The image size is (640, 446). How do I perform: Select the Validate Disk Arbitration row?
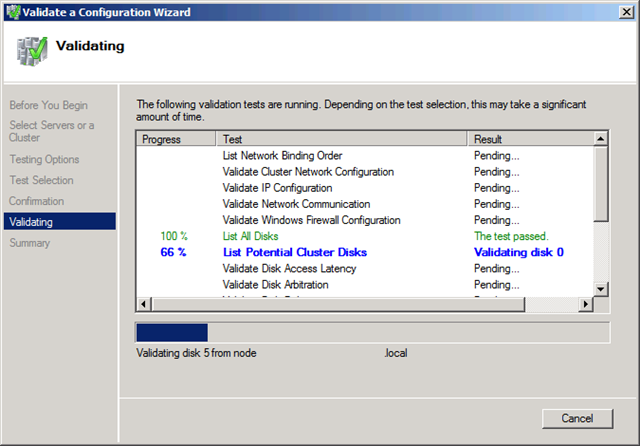coord(365,284)
